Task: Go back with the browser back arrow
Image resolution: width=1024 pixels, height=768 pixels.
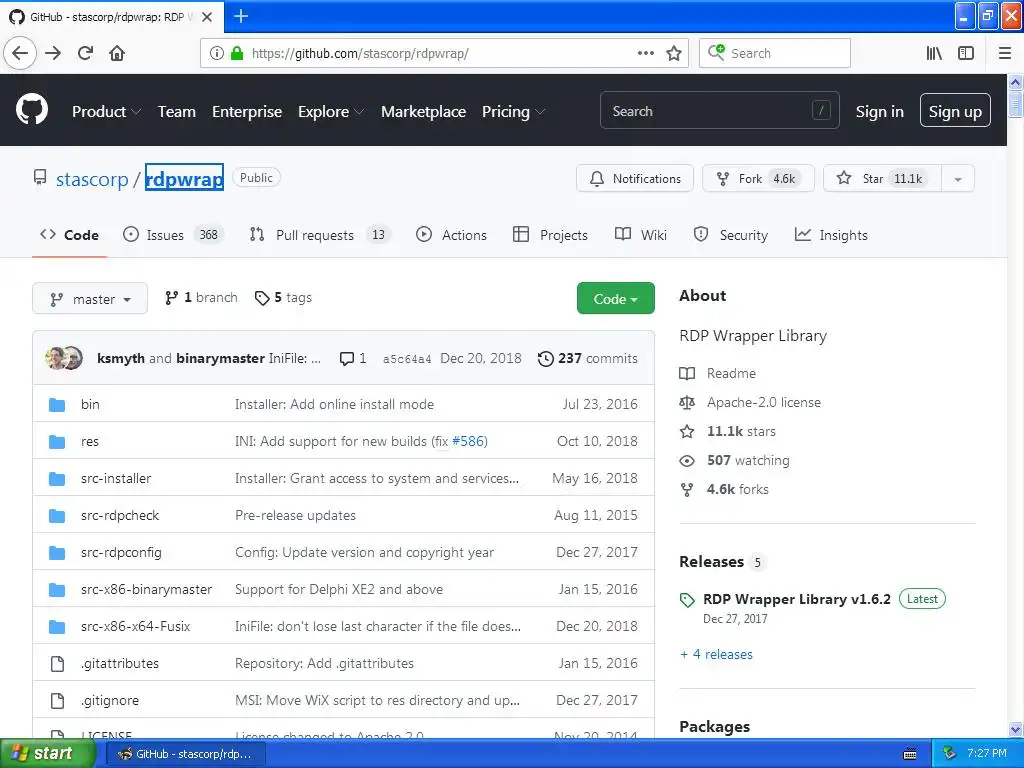Action: (20, 53)
